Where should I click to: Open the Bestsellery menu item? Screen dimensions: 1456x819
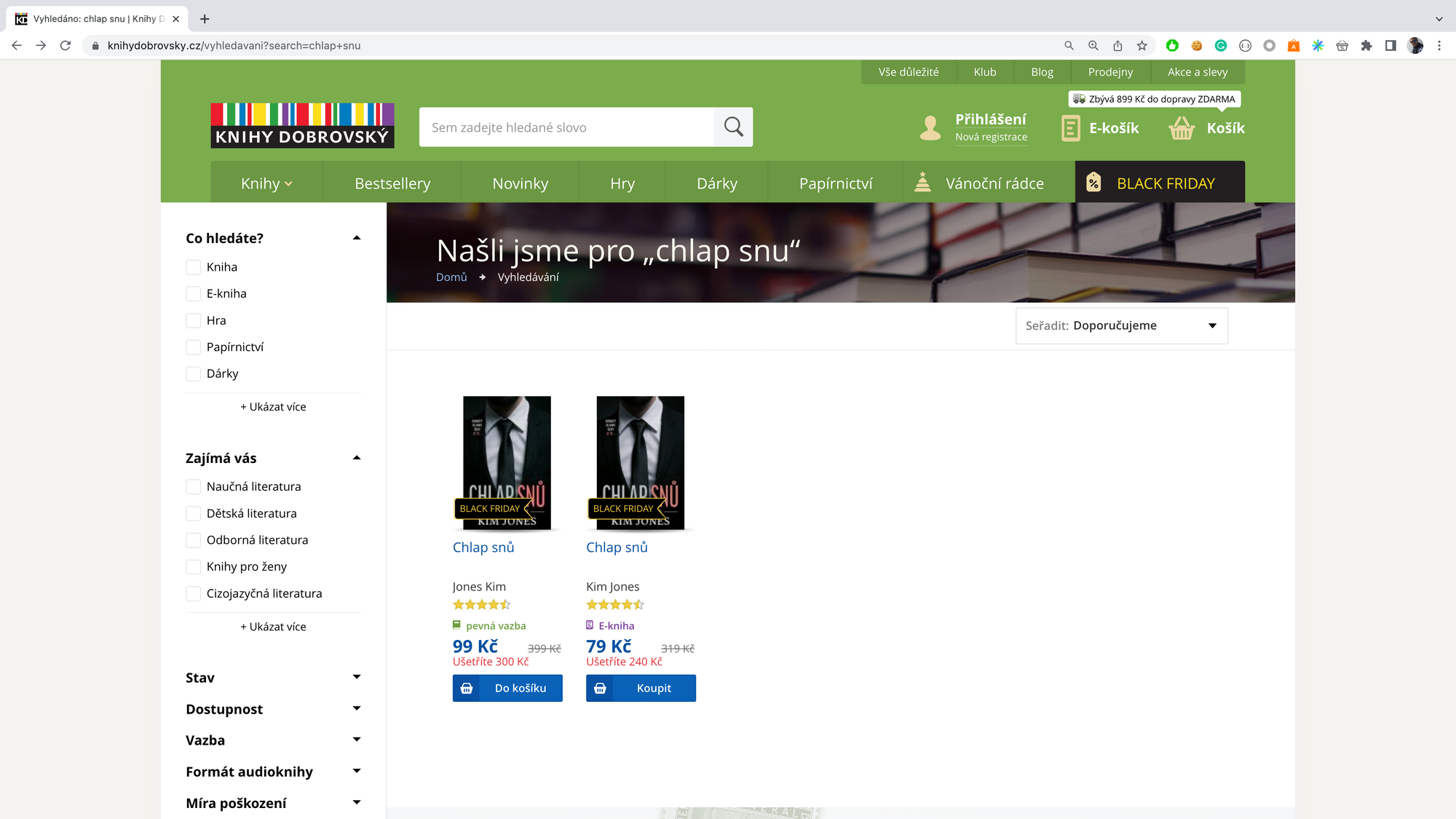click(392, 183)
